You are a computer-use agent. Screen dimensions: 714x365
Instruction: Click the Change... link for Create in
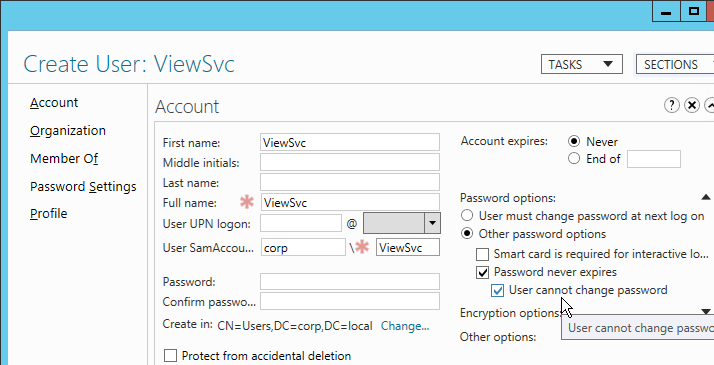[405, 326]
